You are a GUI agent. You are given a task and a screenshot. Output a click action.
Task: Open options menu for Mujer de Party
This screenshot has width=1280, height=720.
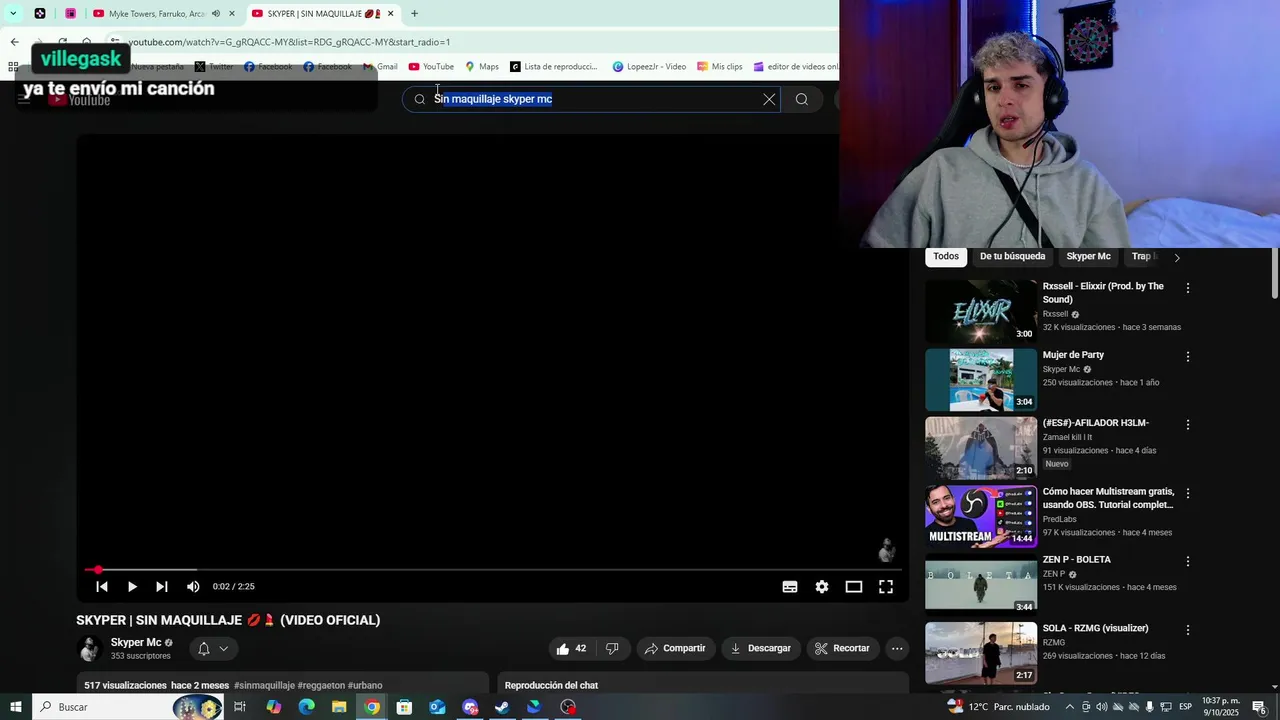tap(1188, 357)
